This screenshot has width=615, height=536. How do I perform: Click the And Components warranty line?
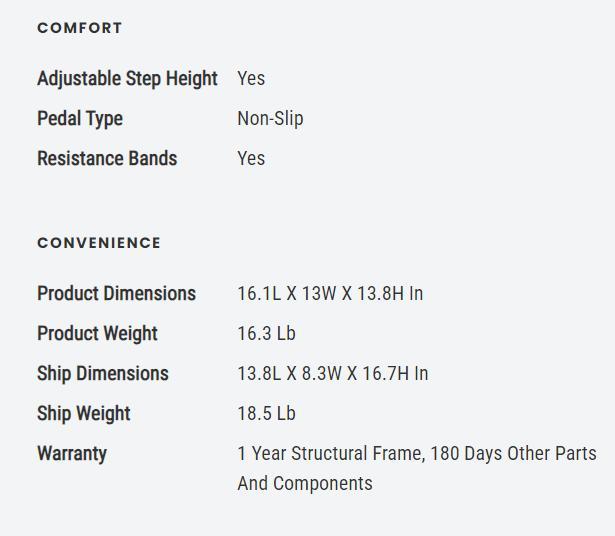(305, 483)
